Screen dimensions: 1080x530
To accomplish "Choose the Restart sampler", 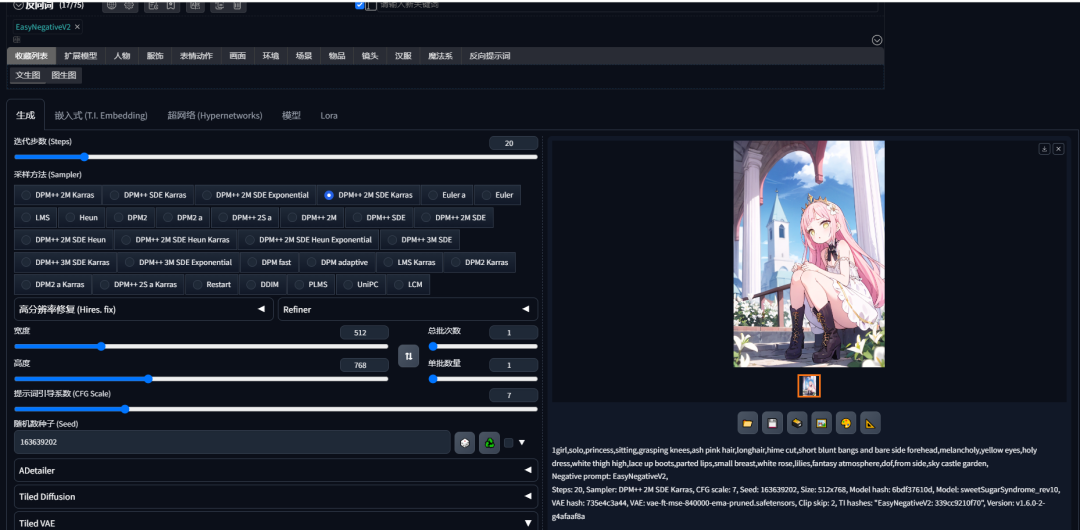I will (x=212, y=284).
